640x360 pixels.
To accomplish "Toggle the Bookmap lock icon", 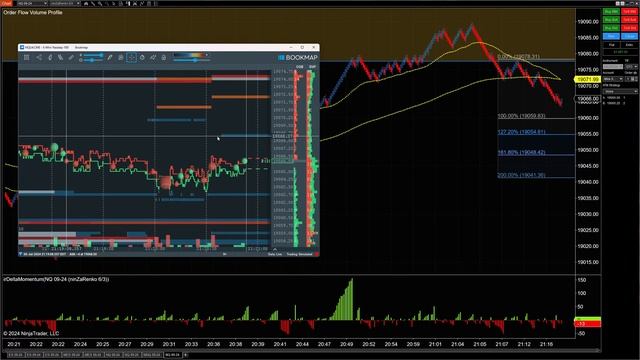I will [164, 58].
